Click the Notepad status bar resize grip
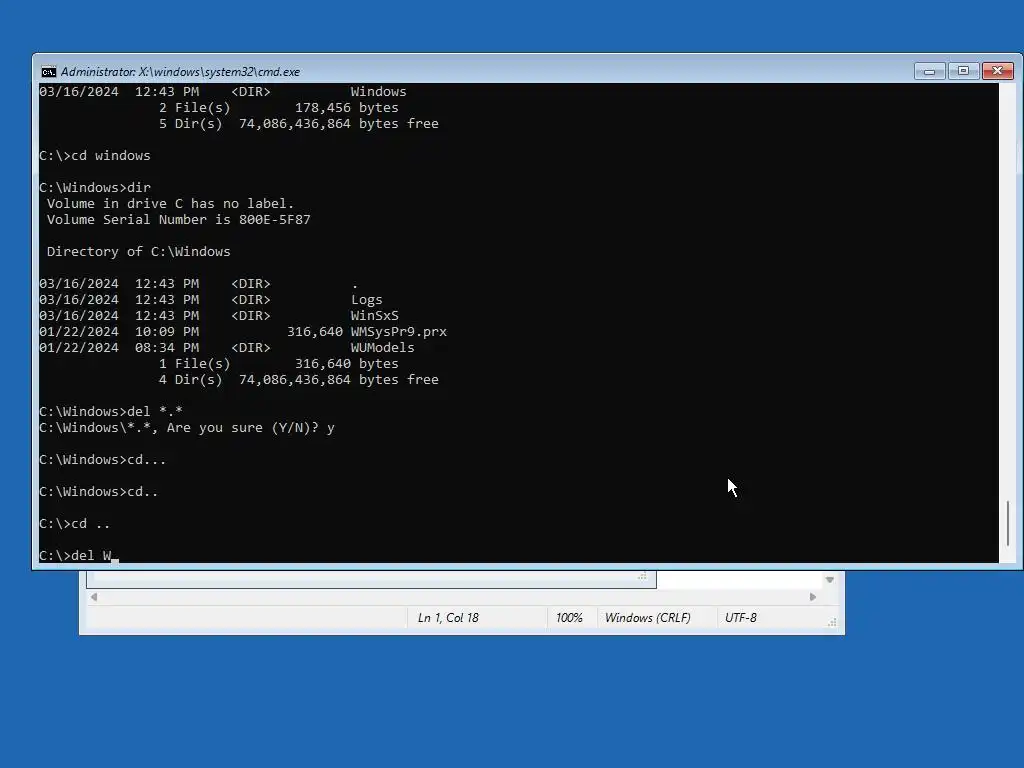The height and width of the screenshot is (768, 1024). tap(832, 622)
